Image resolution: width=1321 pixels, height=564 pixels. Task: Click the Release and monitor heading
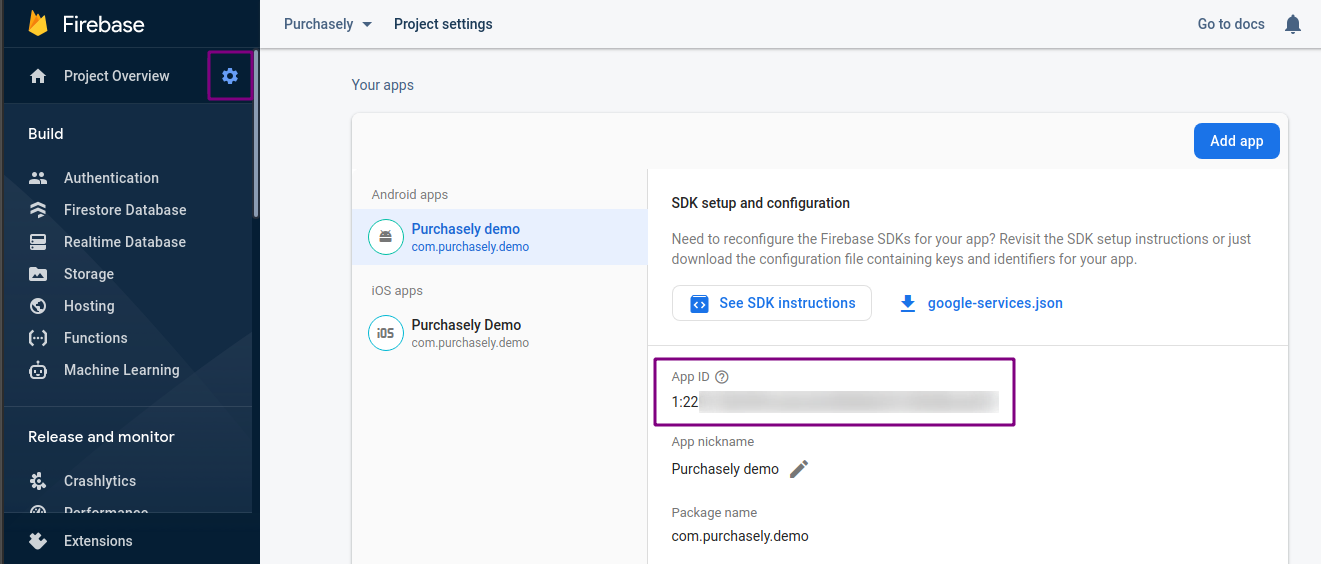coord(101,437)
